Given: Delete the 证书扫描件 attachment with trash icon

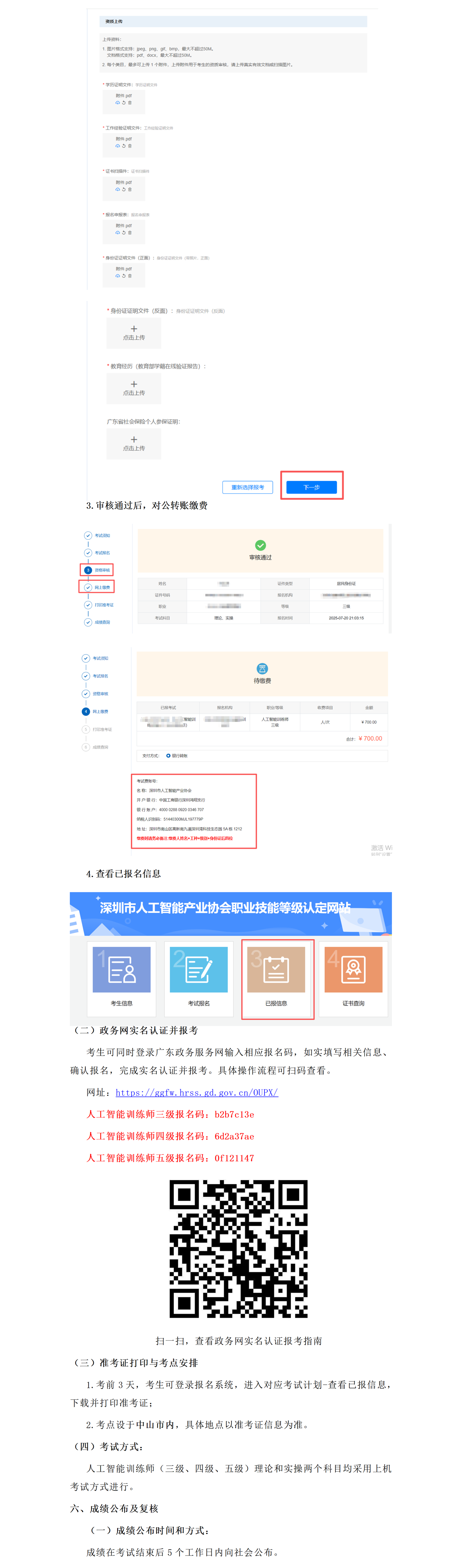Looking at the screenshot, I should (x=130, y=189).
